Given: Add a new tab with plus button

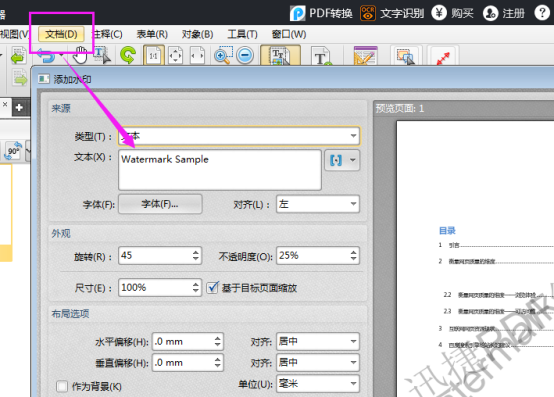Looking at the screenshot, I should tap(19, 107).
